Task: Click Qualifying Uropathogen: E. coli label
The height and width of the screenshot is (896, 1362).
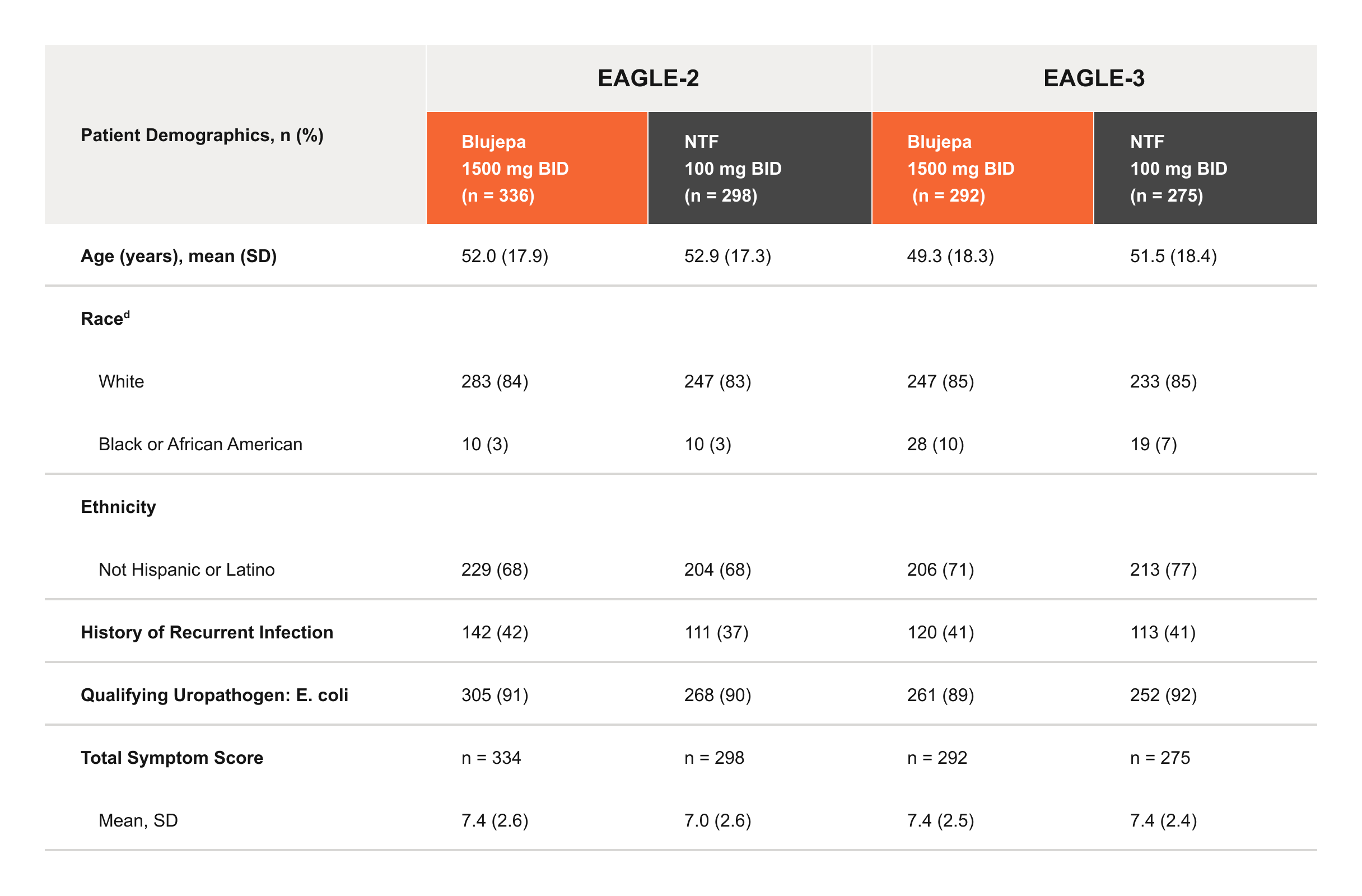Action: (x=214, y=696)
